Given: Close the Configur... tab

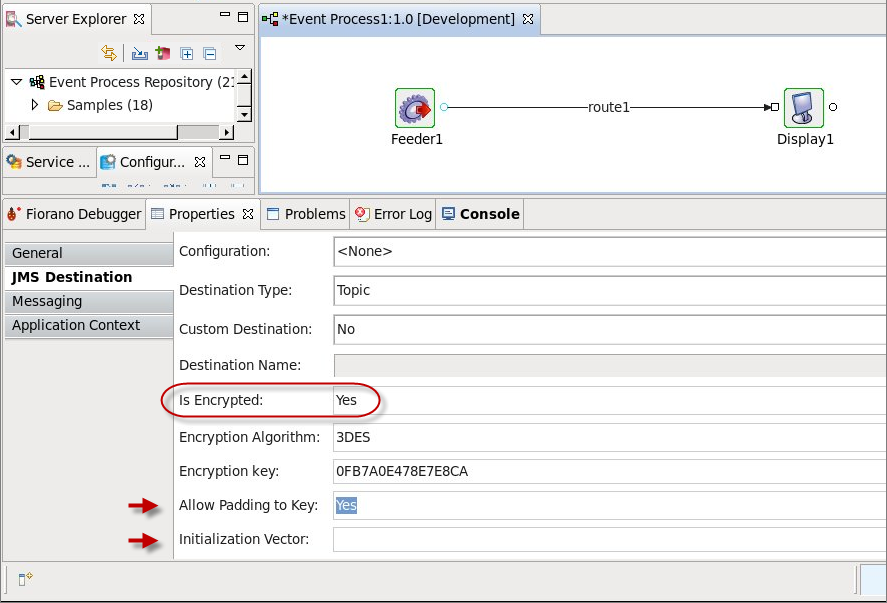Looking at the screenshot, I should coord(200,162).
